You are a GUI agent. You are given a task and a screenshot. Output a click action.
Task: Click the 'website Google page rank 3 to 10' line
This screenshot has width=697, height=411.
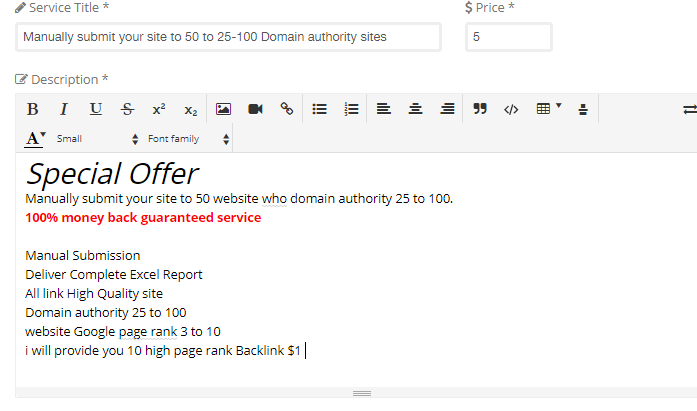point(123,331)
